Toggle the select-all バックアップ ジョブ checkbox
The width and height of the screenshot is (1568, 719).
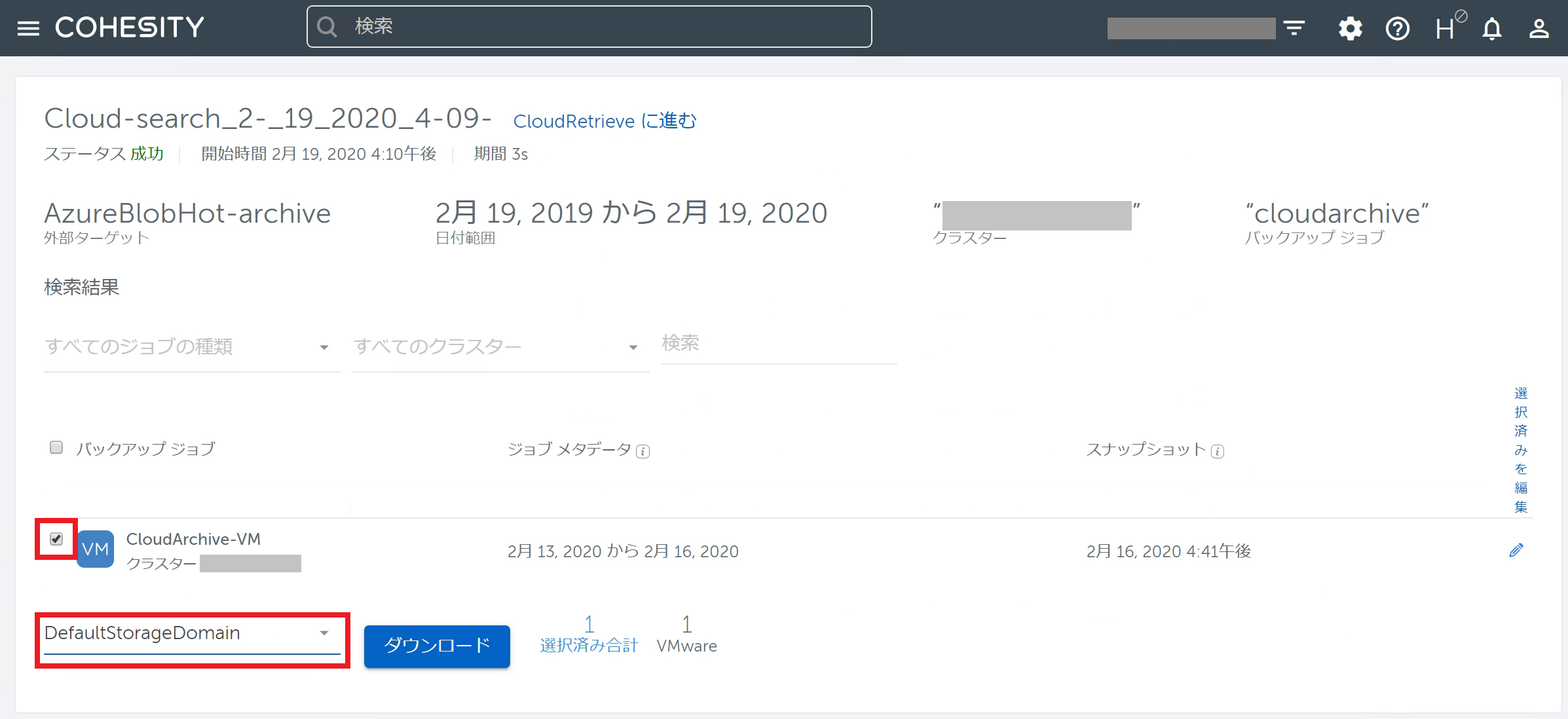56,447
